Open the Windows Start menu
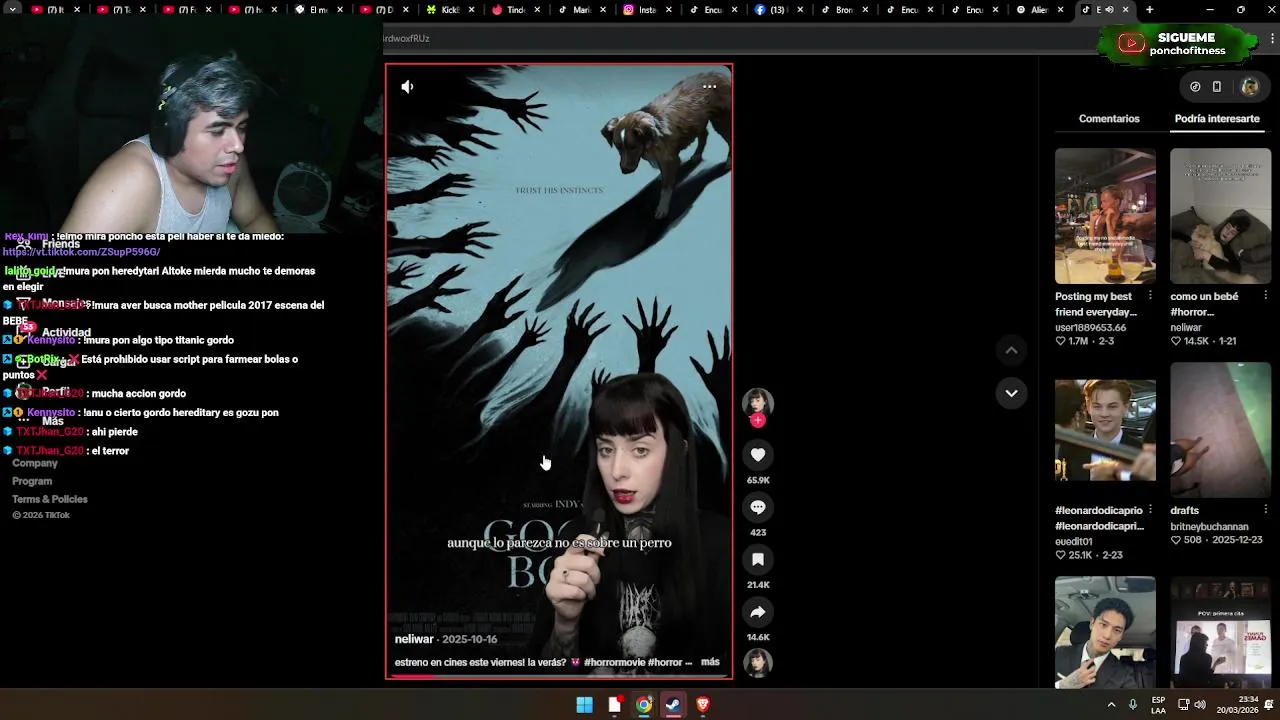1280x720 pixels. tap(584, 705)
